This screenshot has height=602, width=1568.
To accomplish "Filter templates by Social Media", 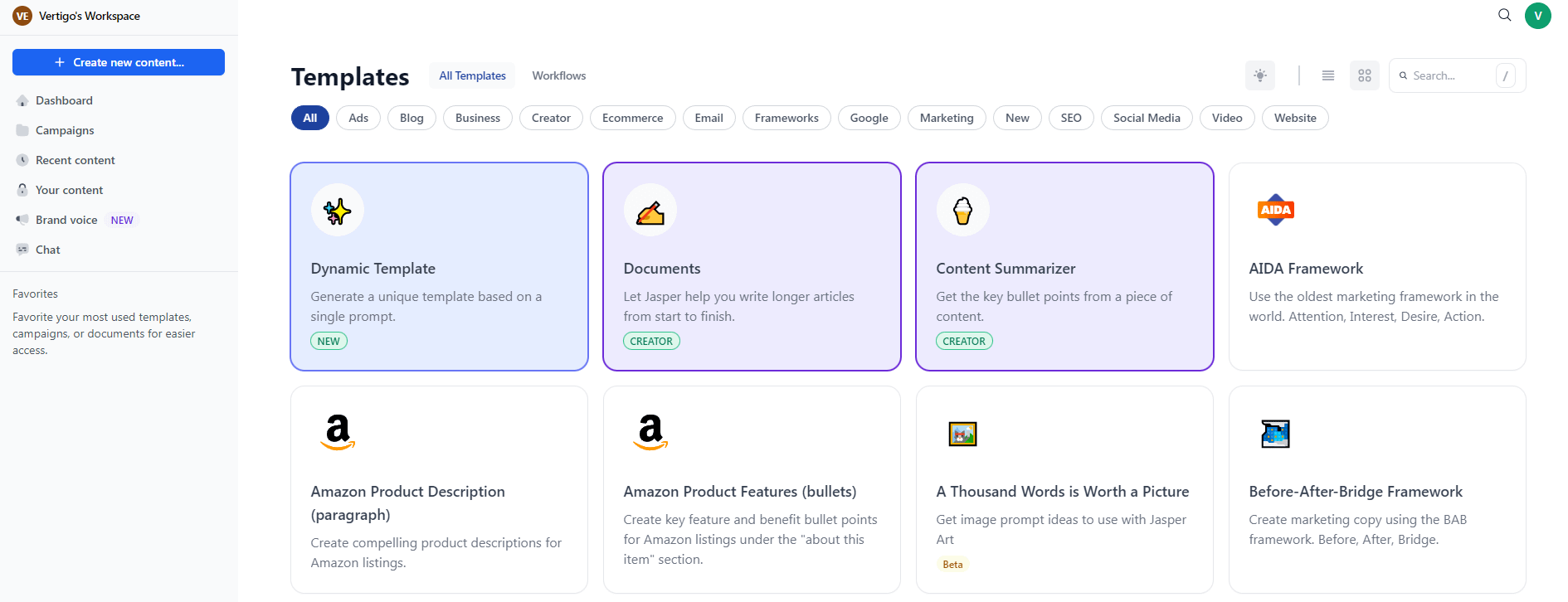I will point(1147,118).
